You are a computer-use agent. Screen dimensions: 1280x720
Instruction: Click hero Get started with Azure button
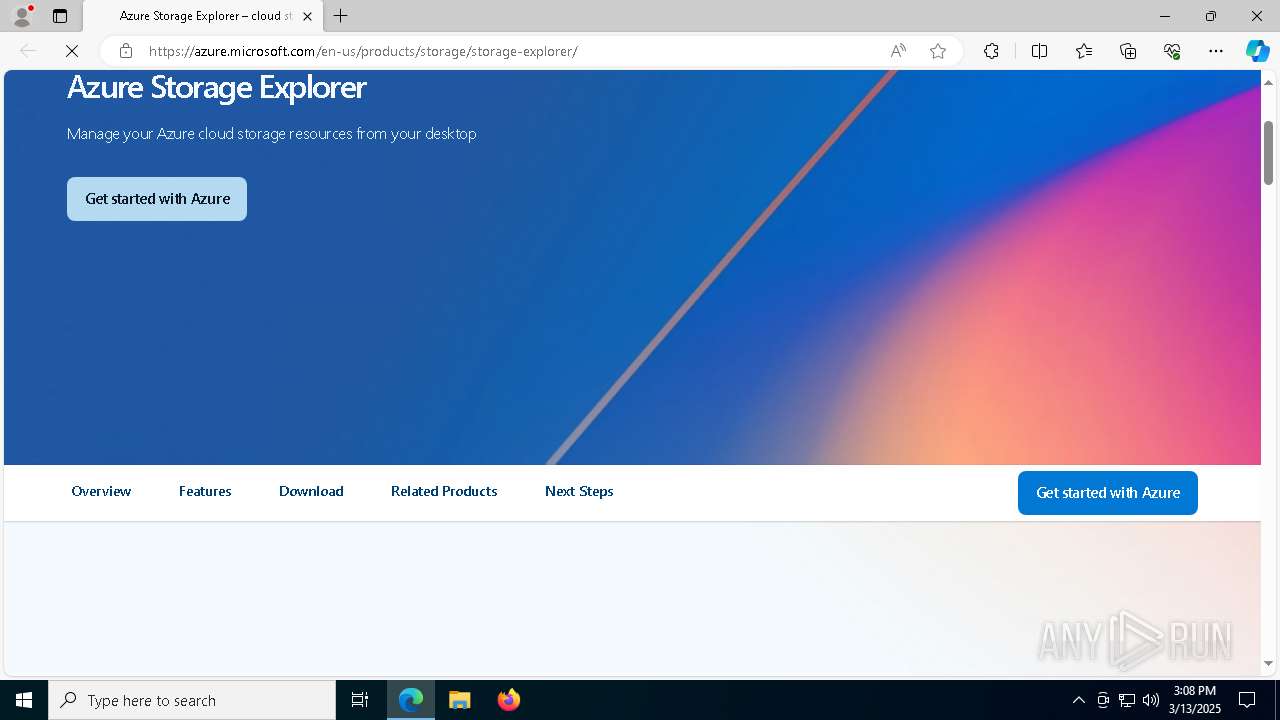[157, 199]
